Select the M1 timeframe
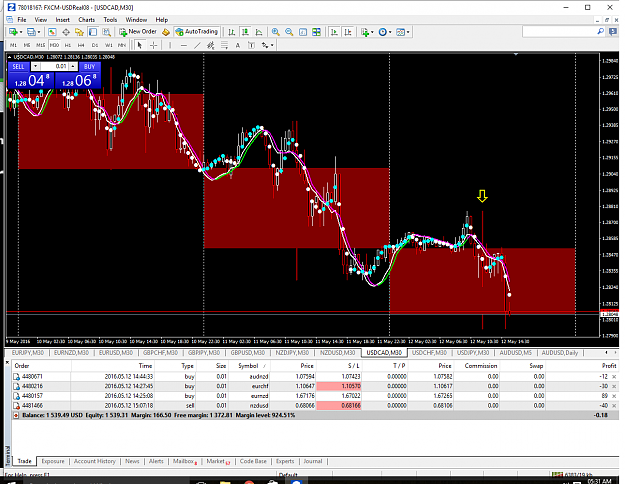The width and height of the screenshot is (625, 484). click(x=13, y=45)
